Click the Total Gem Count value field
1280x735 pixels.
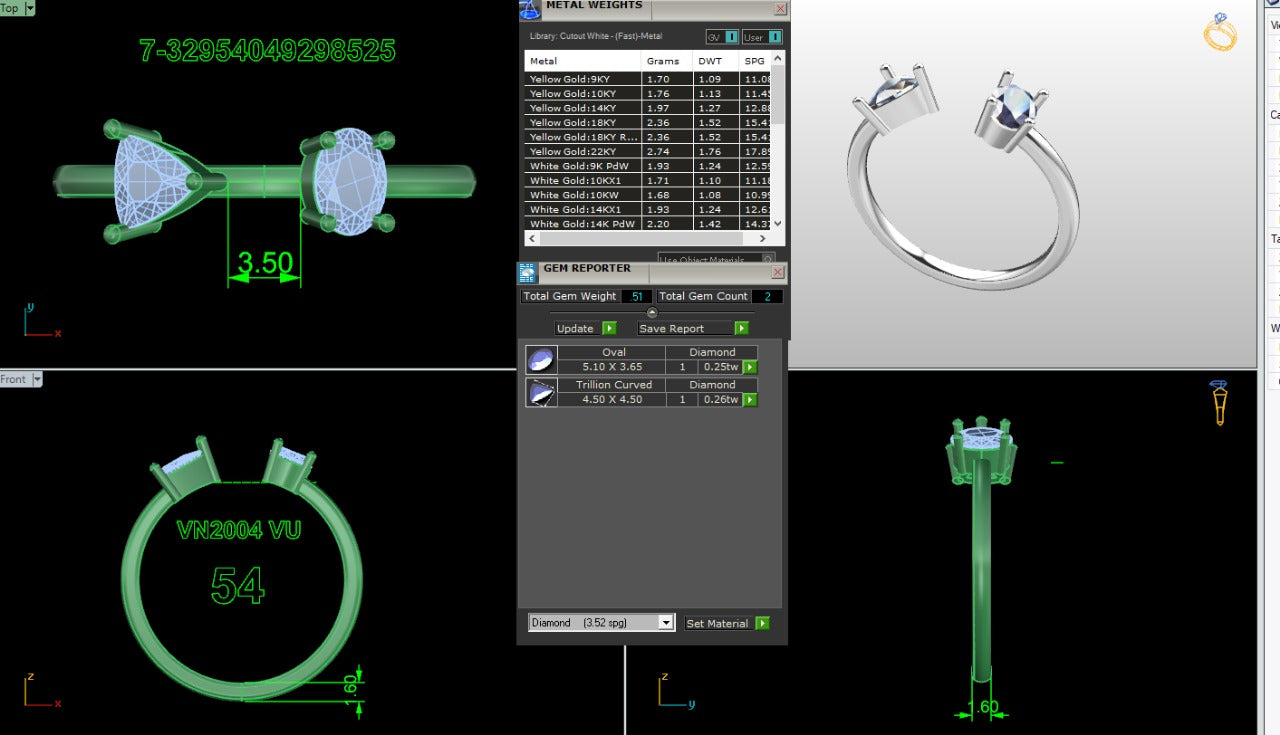[x=767, y=296]
